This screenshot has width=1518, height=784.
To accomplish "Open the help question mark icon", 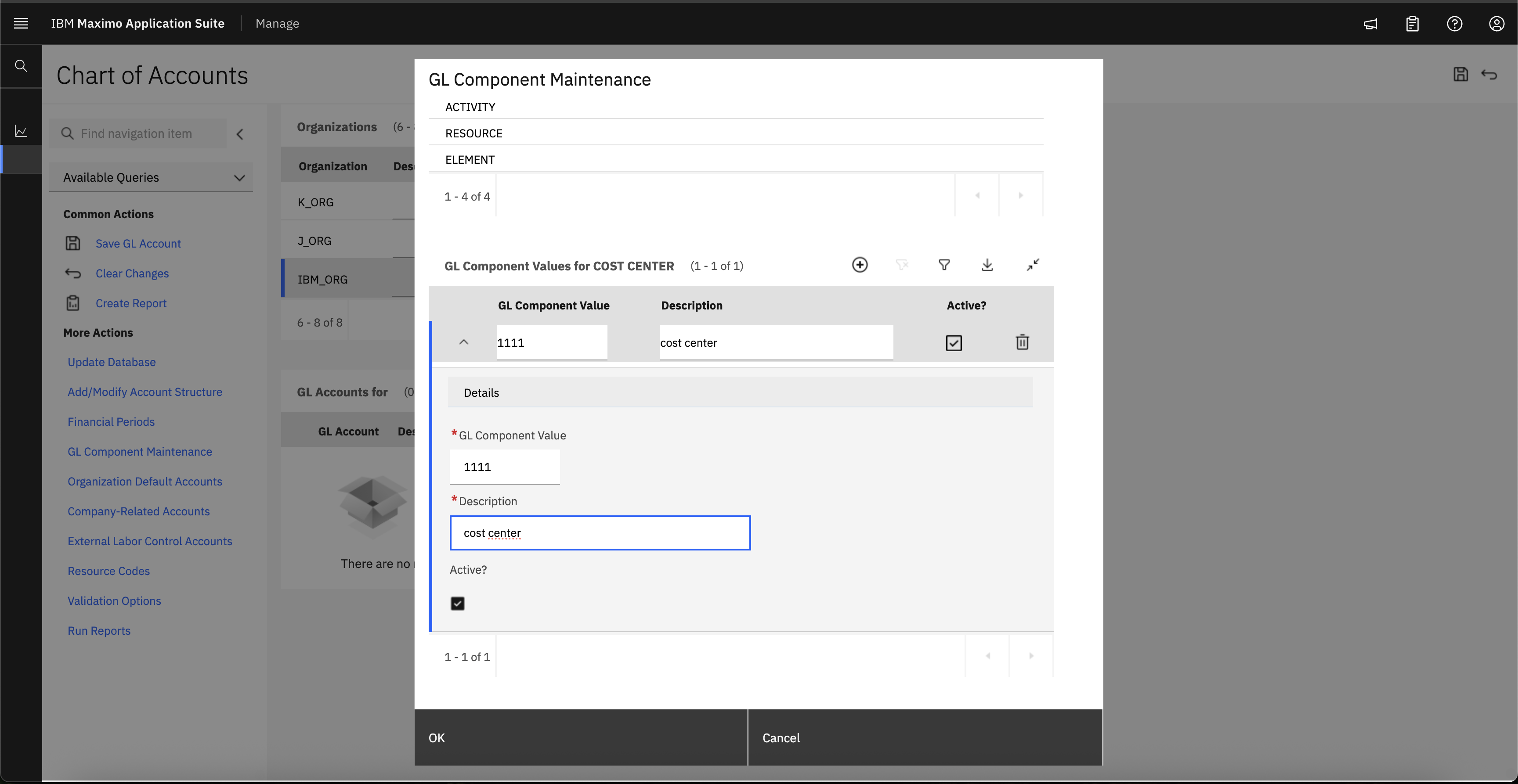I will [1454, 24].
